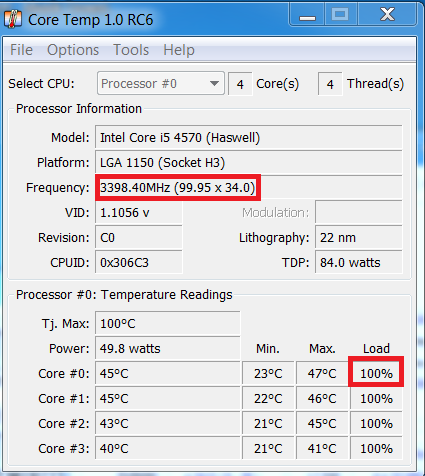This screenshot has width=425, height=476.
Task: Maximize the Core Temp window
Action: 340,15
